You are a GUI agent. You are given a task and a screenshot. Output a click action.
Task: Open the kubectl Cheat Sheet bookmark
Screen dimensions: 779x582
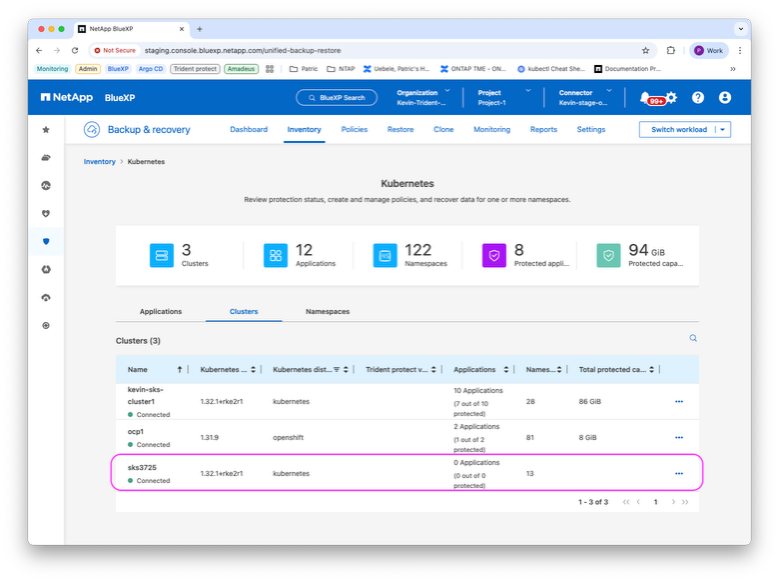pos(551,69)
